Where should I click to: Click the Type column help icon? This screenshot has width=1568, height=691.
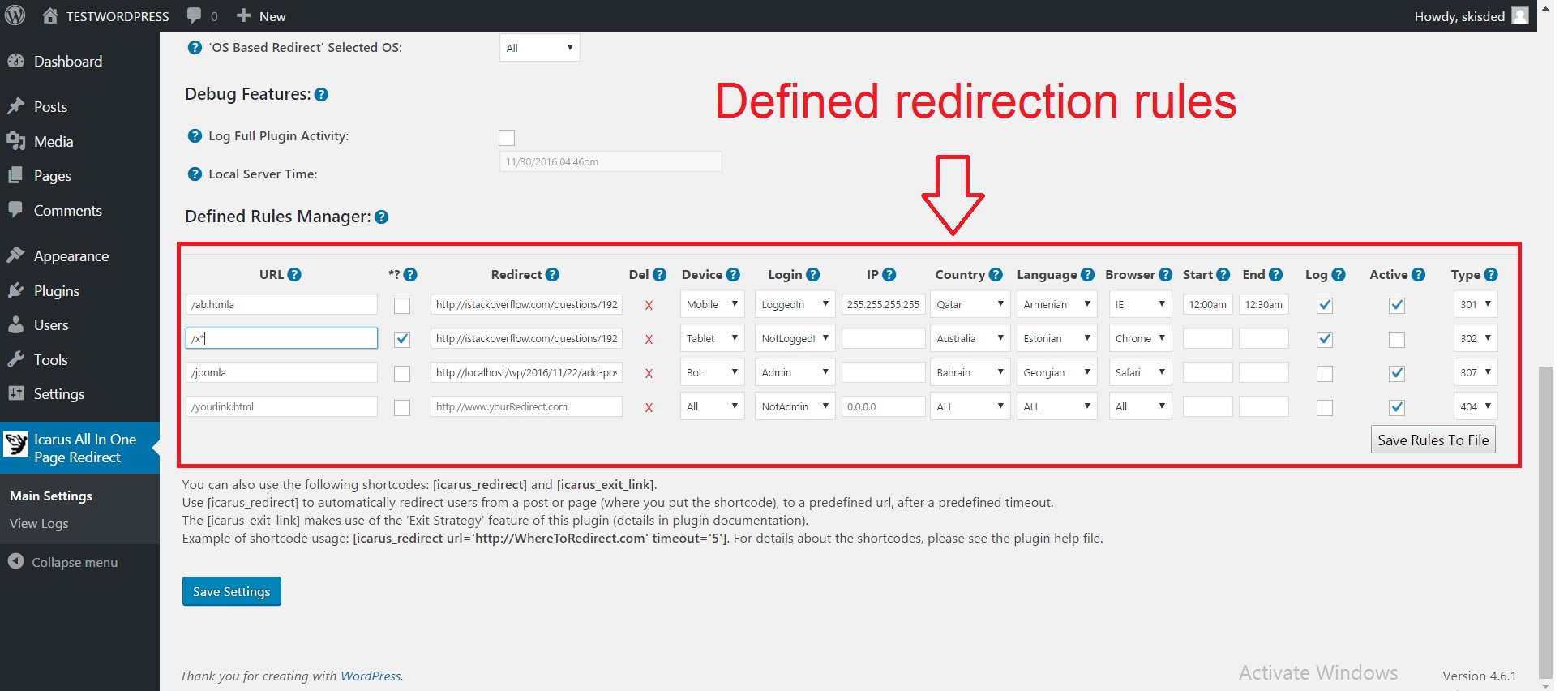[x=1490, y=275]
